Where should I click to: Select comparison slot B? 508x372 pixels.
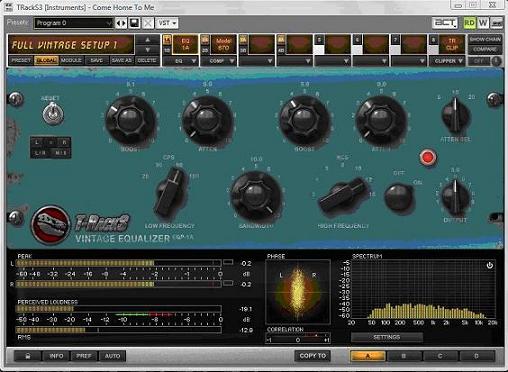click(x=404, y=356)
